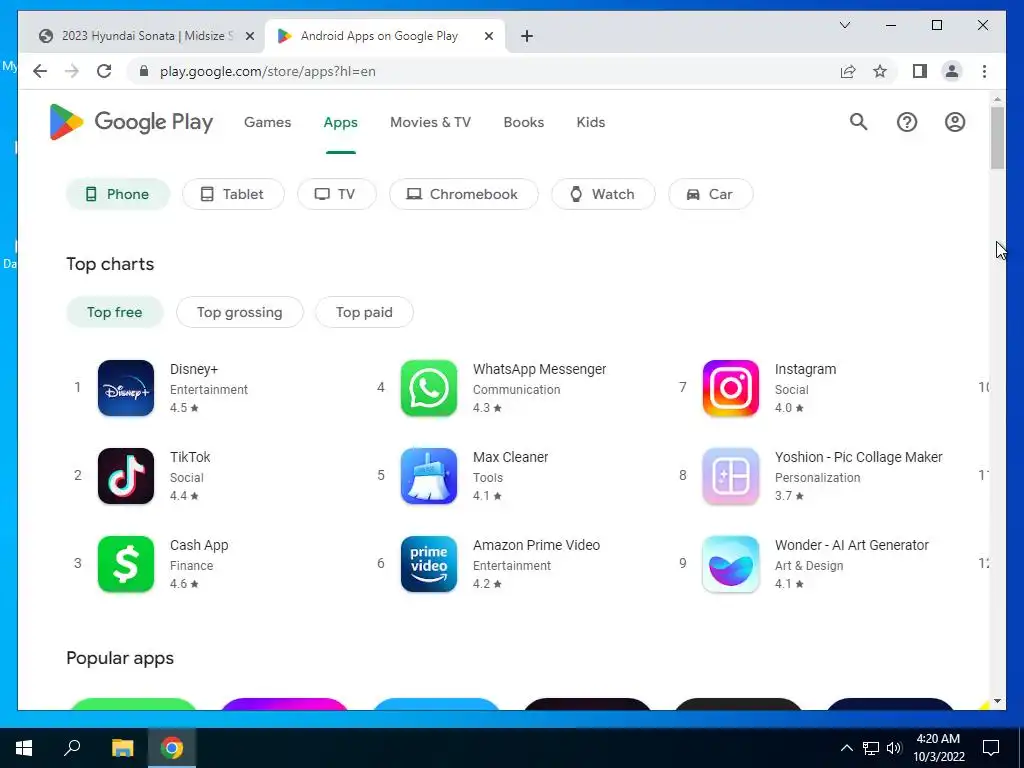This screenshot has height=768, width=1024.
Task: Close the 2023 Hyundai Sonata tab
Action: tap(249, 37)
